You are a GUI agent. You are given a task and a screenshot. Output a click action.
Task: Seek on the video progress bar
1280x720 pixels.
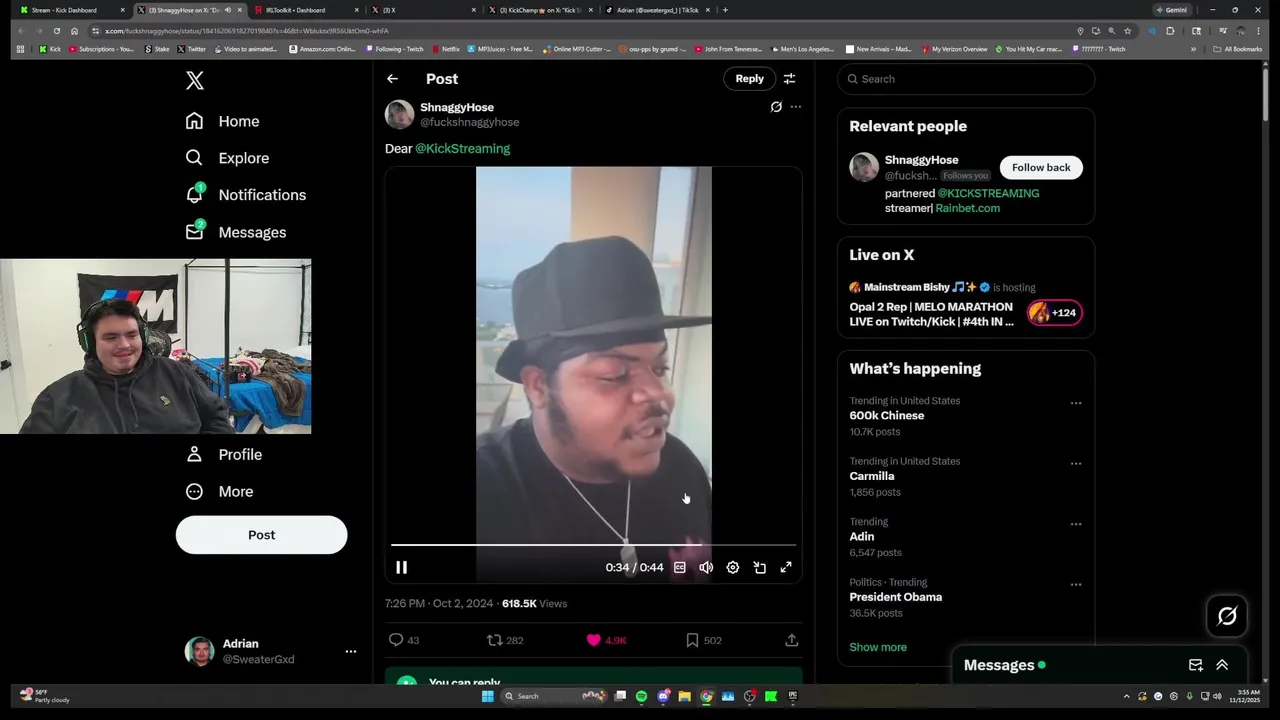tap(593, 545)
